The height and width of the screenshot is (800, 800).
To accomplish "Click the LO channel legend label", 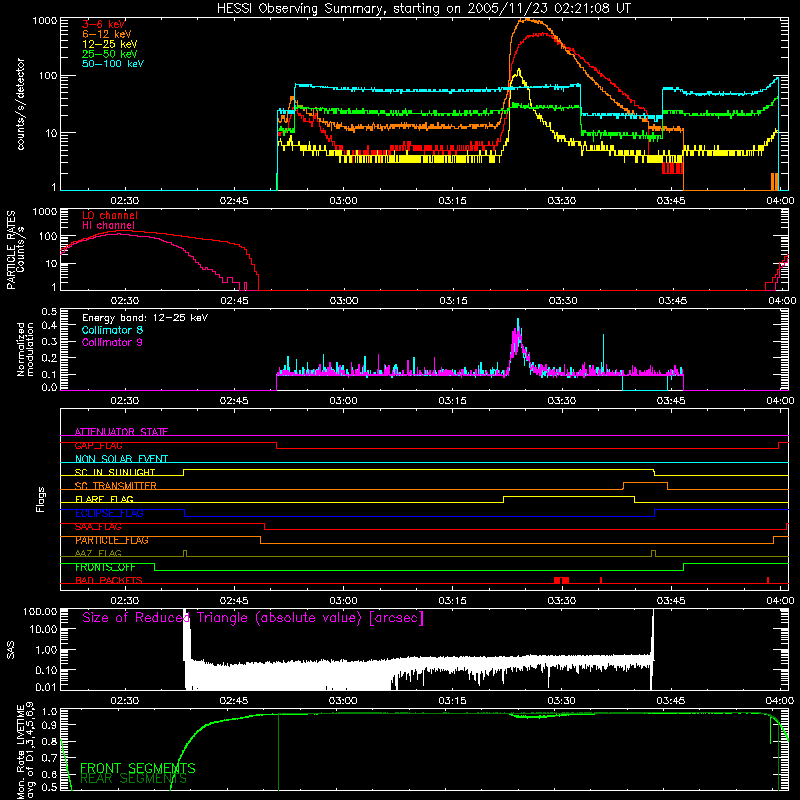I will tap(110, 215).
